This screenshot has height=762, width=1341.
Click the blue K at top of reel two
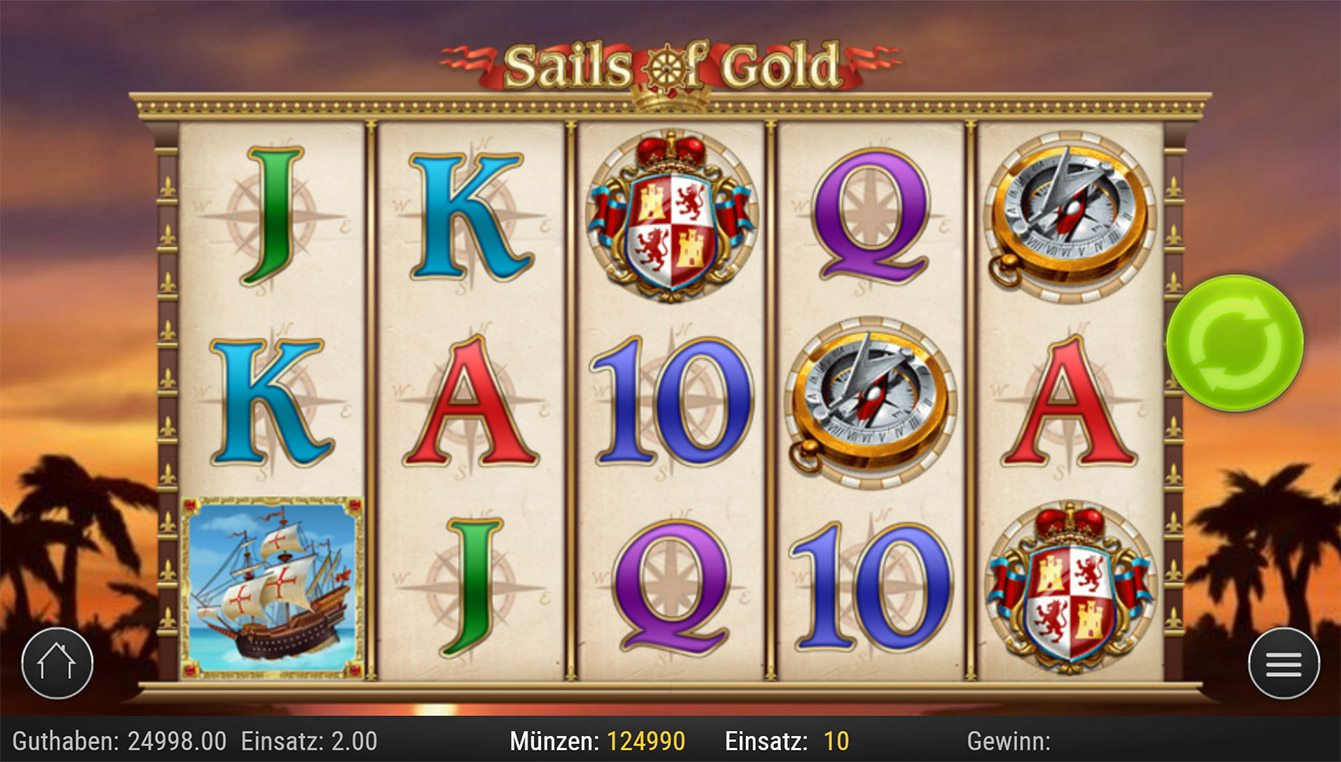[x=470, y=216]
